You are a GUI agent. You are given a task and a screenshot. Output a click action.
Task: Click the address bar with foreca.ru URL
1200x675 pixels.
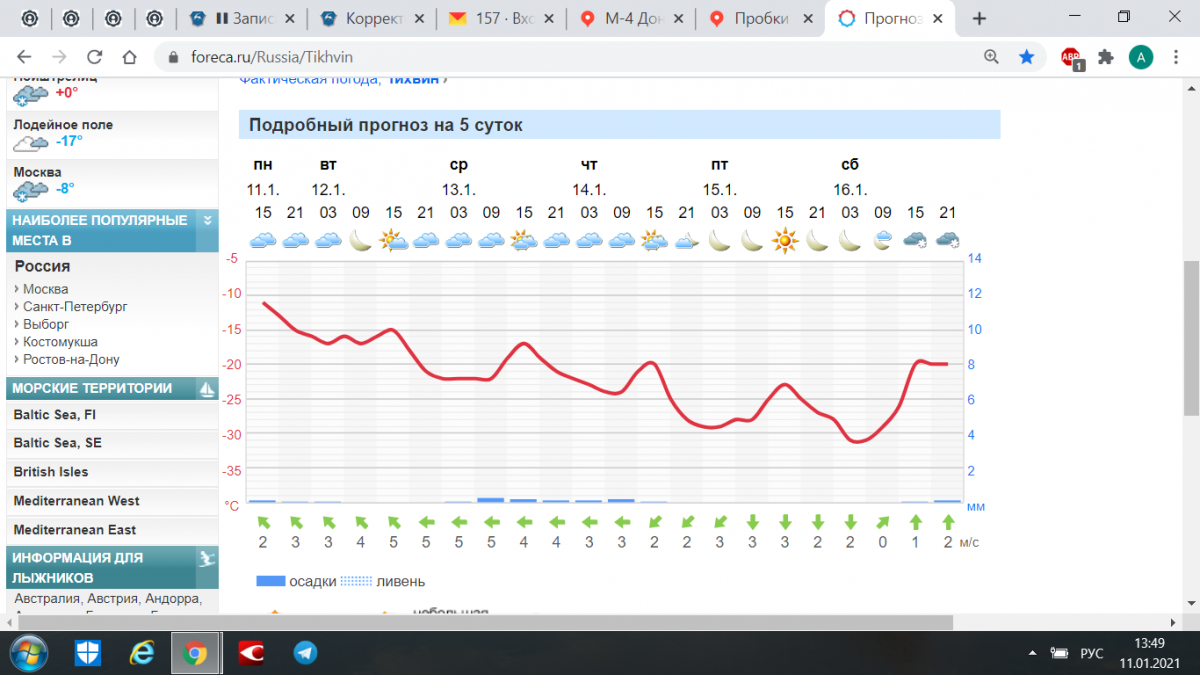(x=560, y=57)
